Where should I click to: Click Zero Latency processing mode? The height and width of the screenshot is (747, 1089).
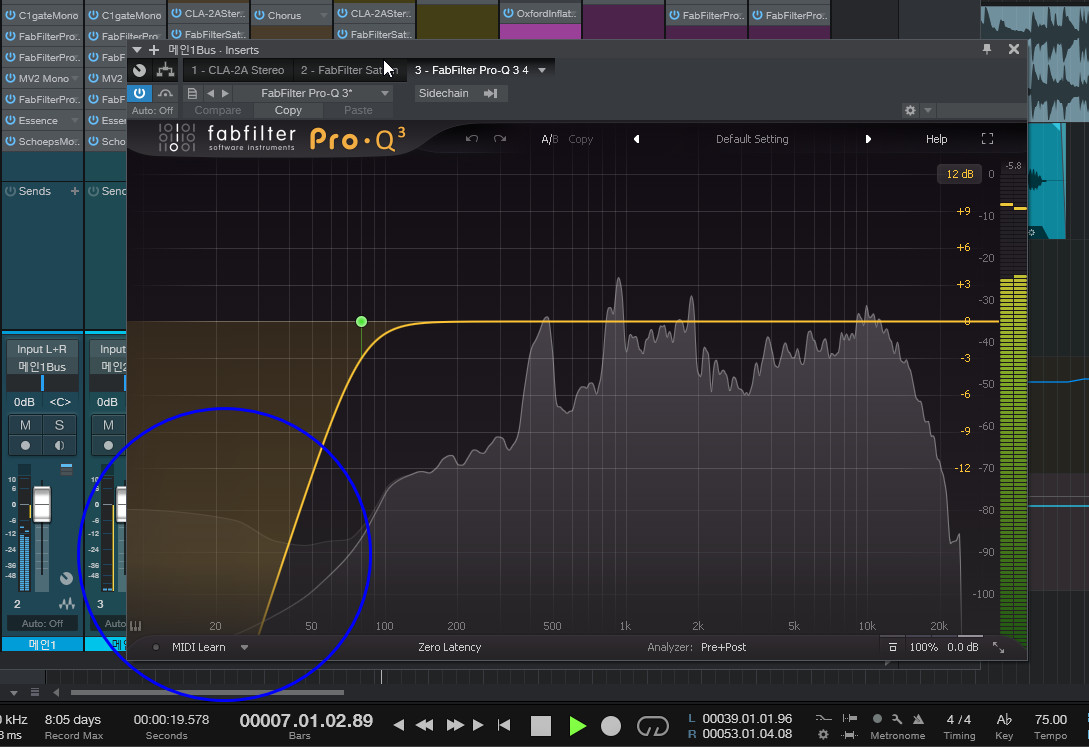click(449, 647)
